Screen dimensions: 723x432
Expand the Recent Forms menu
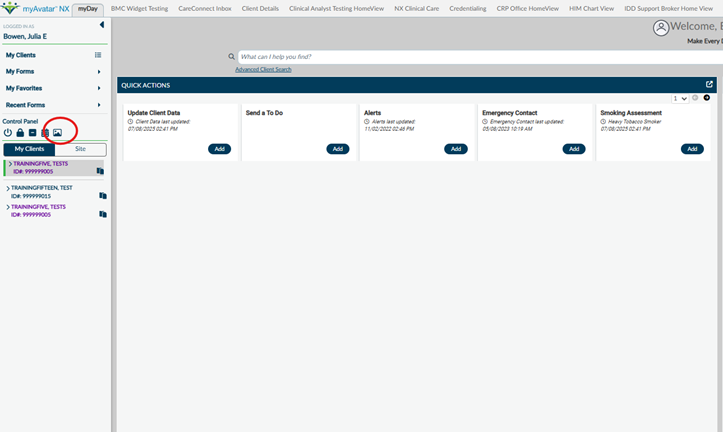[98, 105]
